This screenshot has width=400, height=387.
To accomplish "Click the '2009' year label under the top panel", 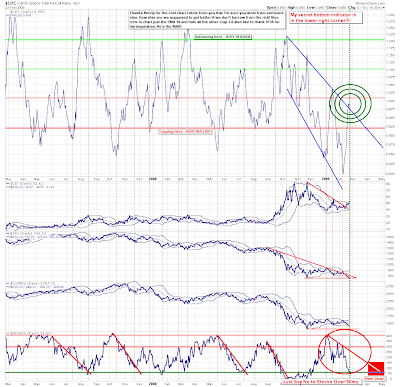I will 325,179.
